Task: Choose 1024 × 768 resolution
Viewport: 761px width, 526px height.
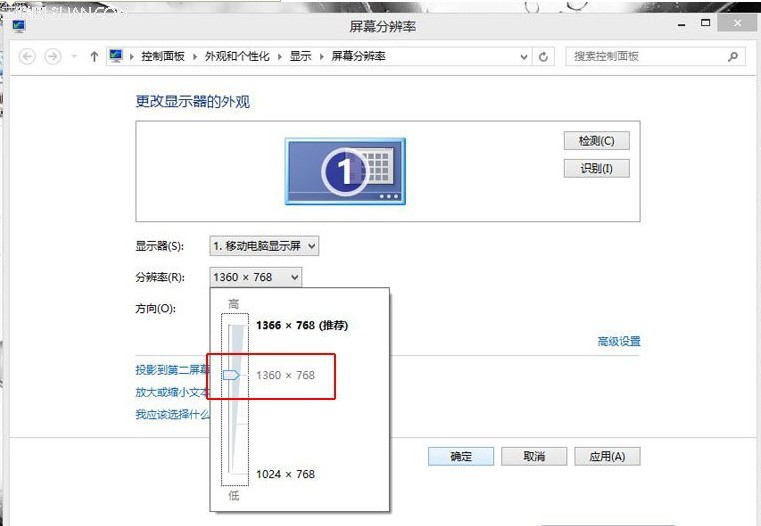Action: 285,474
